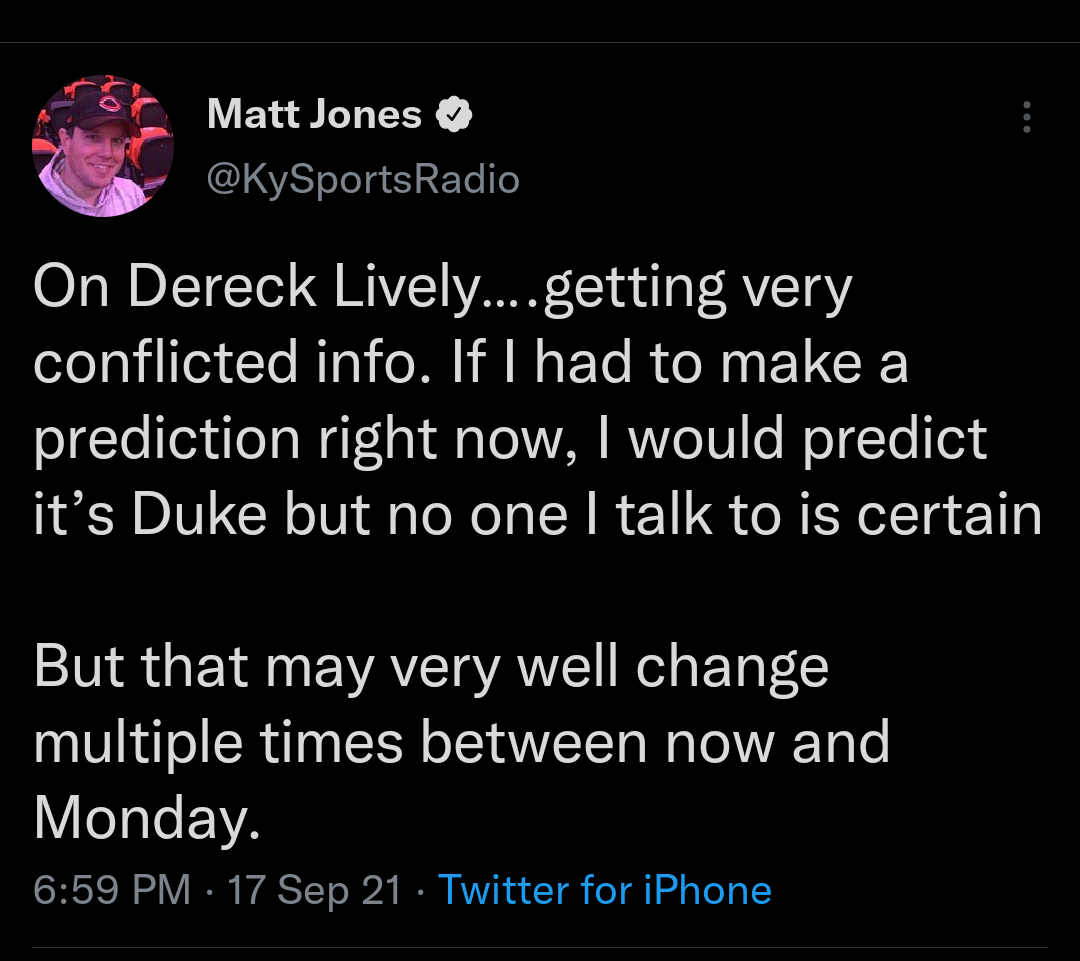1080x961 pixels.
Task: Open the Twitter for iPhone source link
Action: click(605, 889)
